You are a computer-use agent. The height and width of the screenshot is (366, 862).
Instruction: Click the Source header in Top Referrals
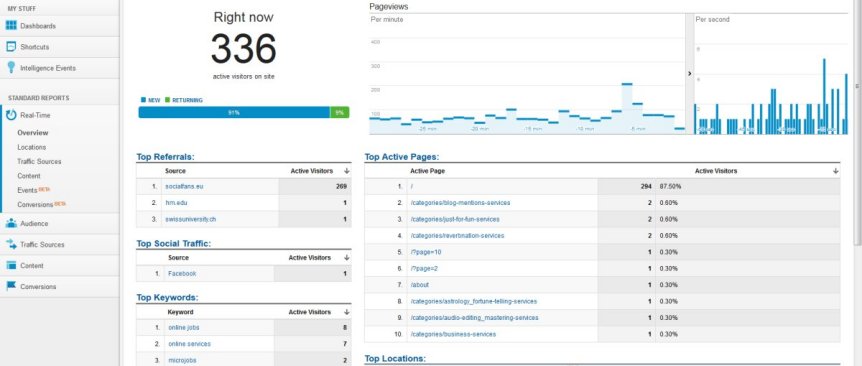pyautogui.click(x=175, y=171)
